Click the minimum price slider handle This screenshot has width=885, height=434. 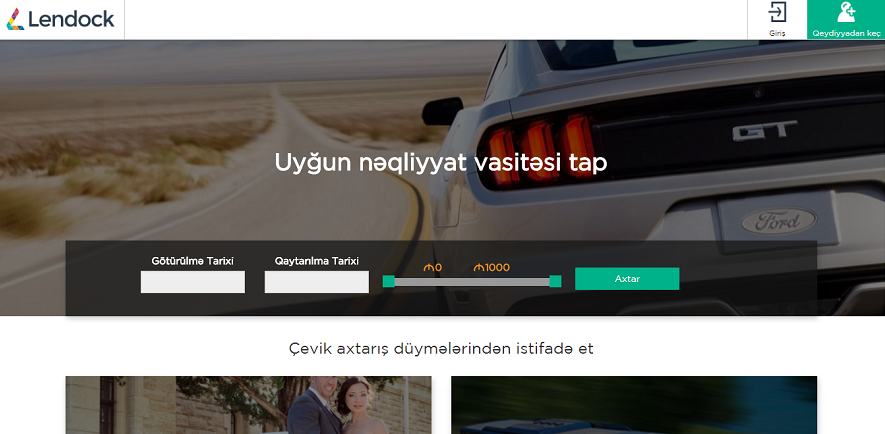tap(388, 281)
